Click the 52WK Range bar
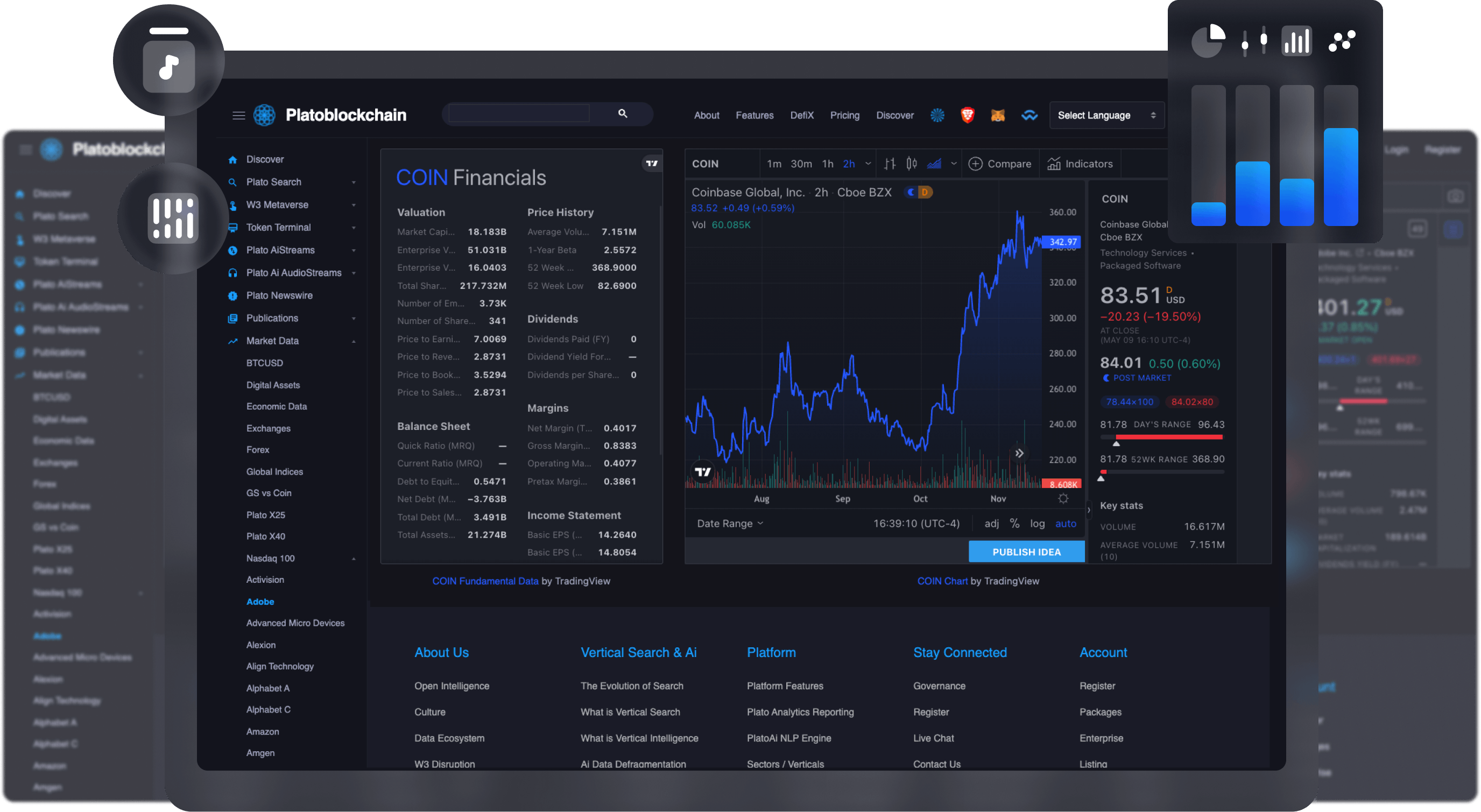This screenshot has width=1481, height=812. click(1161, 472)
